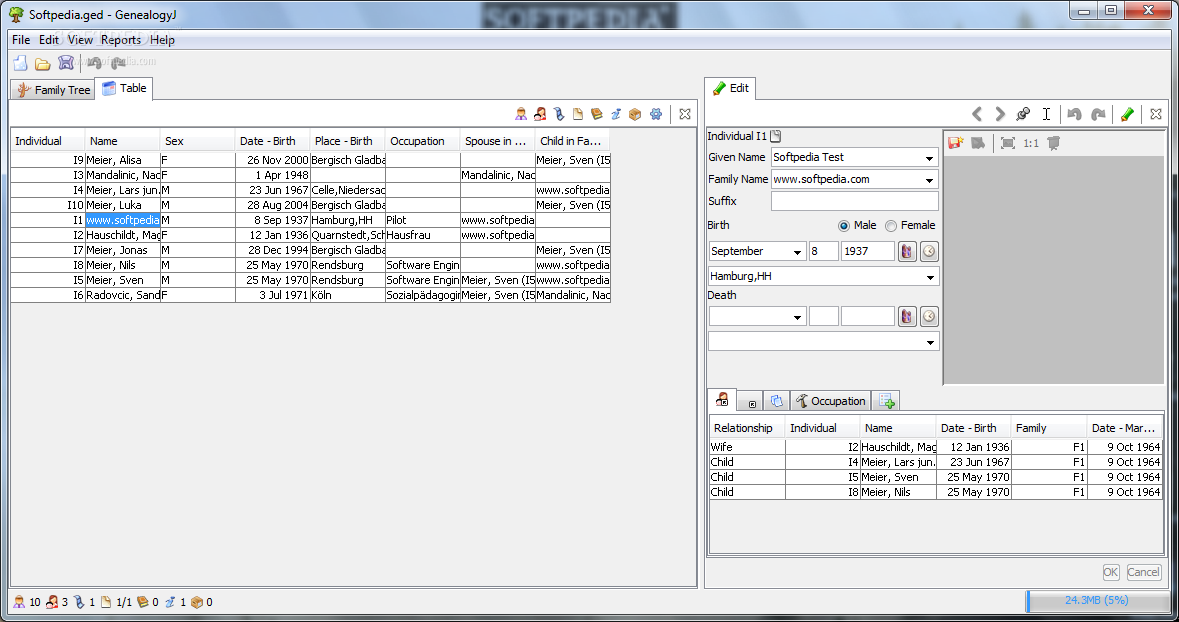
Task: Open table settings gear
Action: [x=656, y=114]
